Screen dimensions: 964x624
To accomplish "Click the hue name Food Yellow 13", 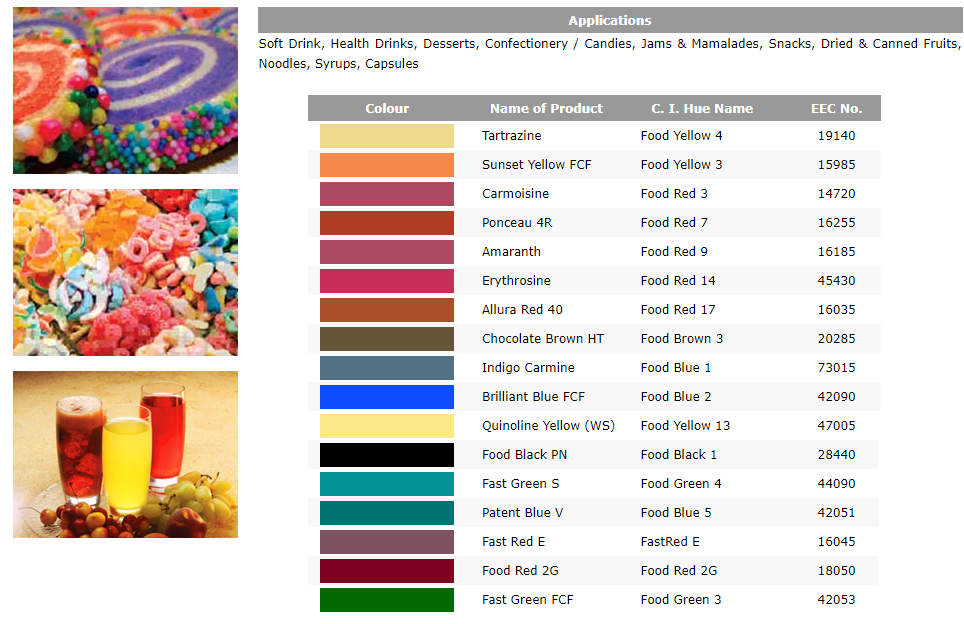I will (x=685, y=425).
